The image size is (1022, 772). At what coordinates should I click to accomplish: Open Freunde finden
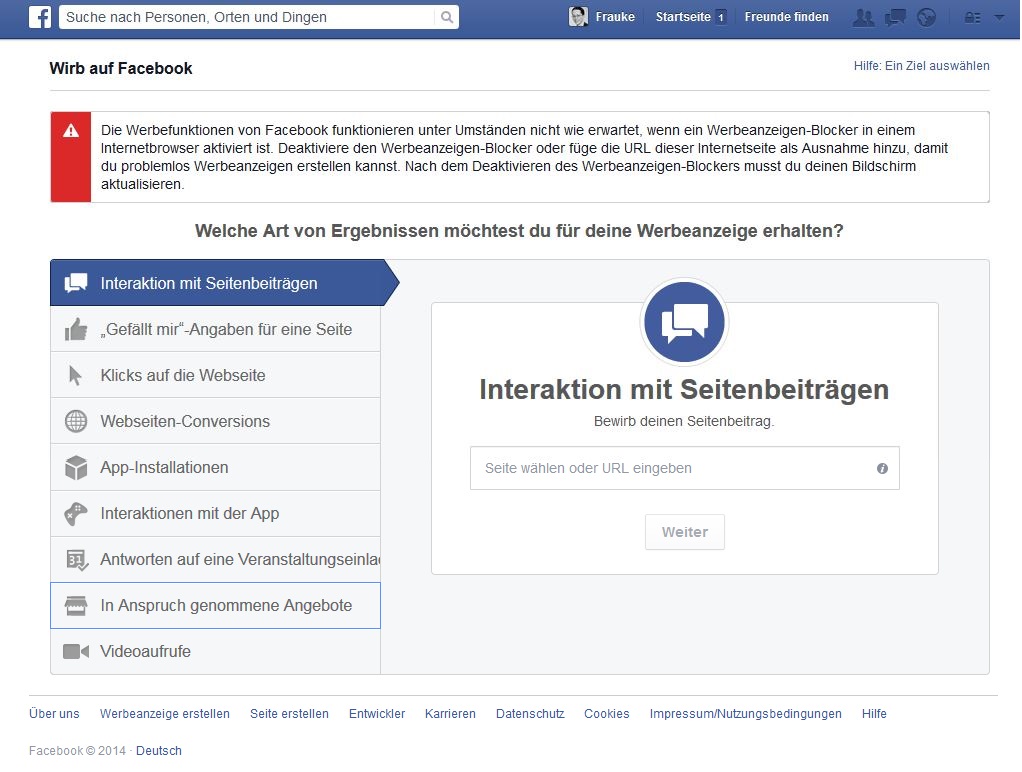tap(786, 17)
